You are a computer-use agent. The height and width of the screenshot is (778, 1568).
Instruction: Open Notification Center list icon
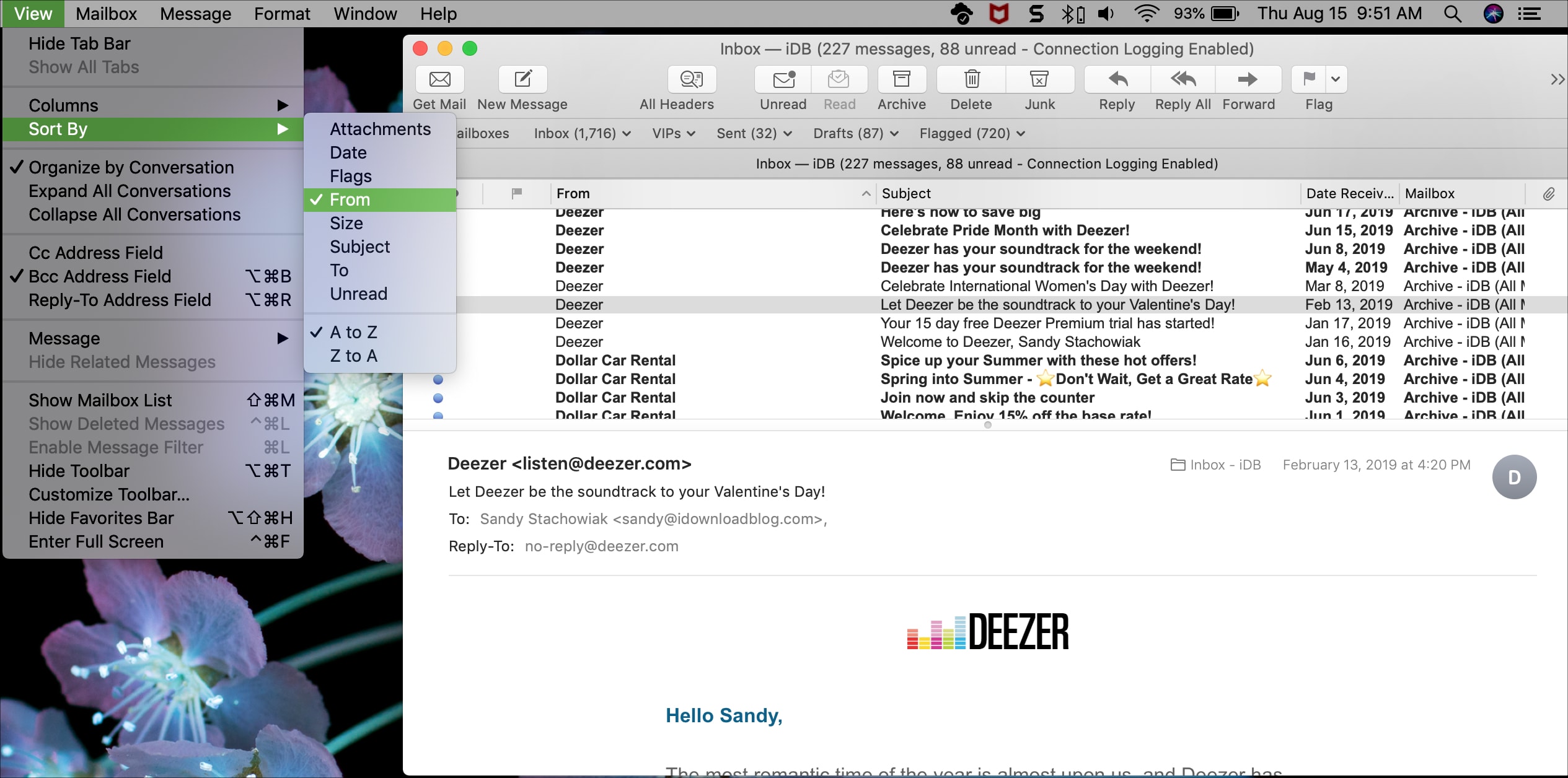(x=1530, y=14)
